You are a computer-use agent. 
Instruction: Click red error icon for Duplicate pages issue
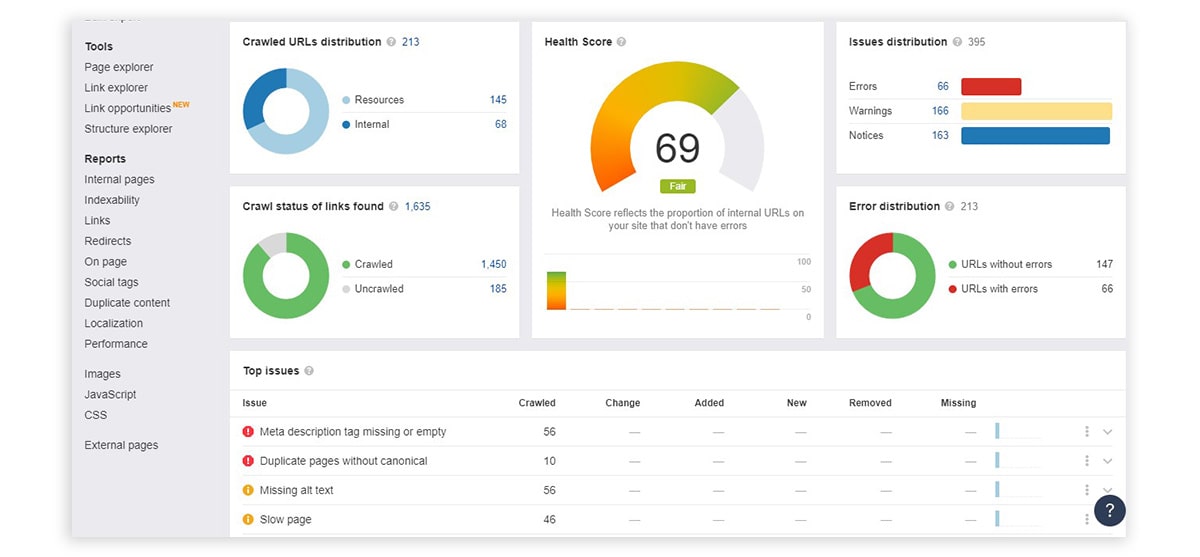(248, 461)
